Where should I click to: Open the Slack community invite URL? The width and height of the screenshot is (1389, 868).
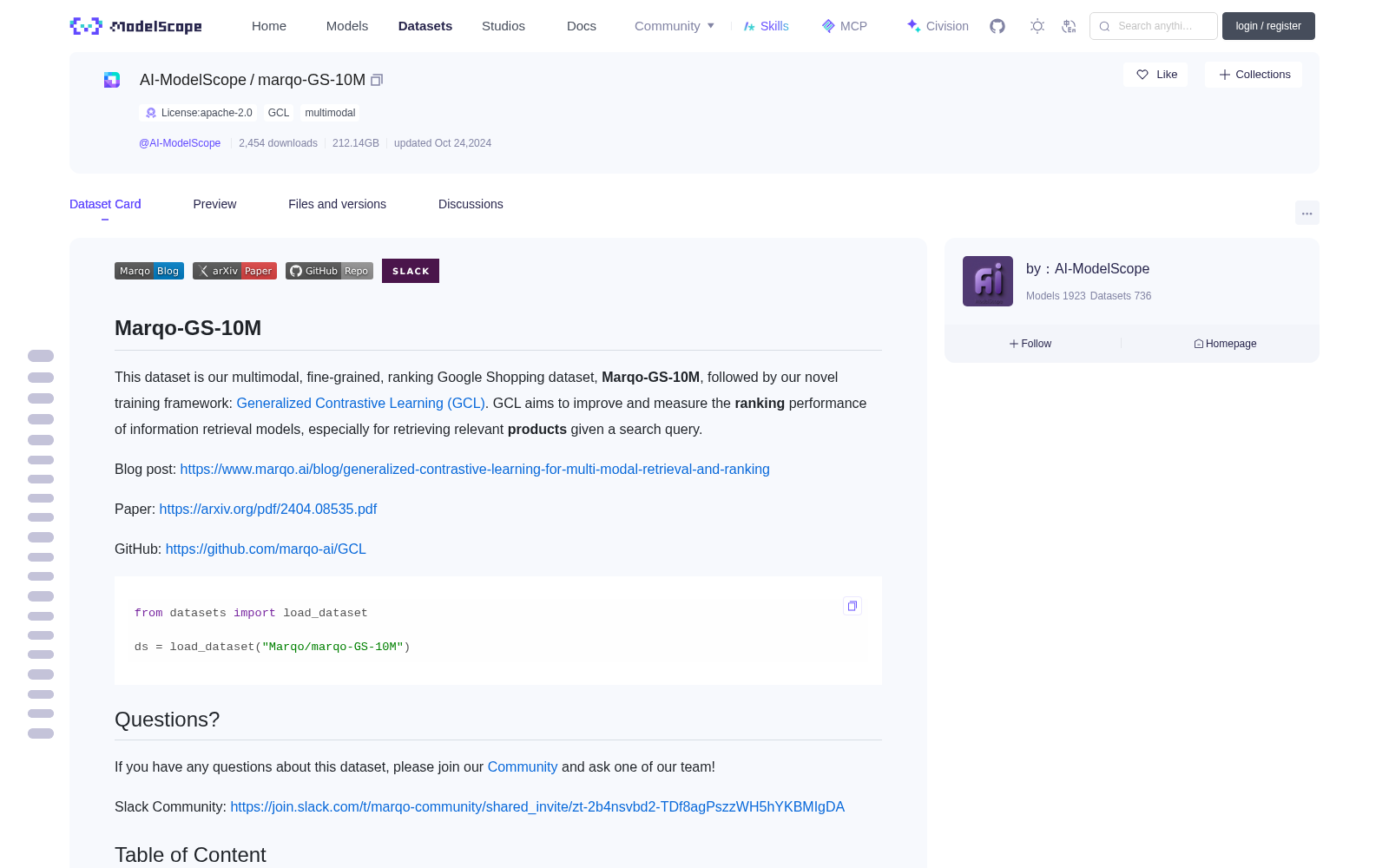(537, 806)
